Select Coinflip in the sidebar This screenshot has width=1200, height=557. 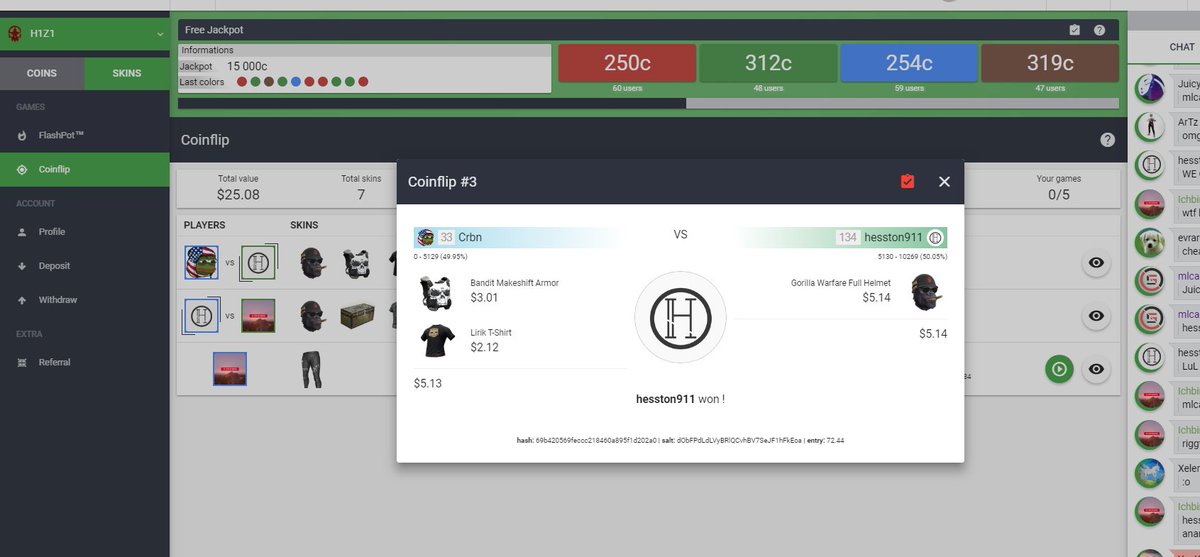(x=85, y=169)
